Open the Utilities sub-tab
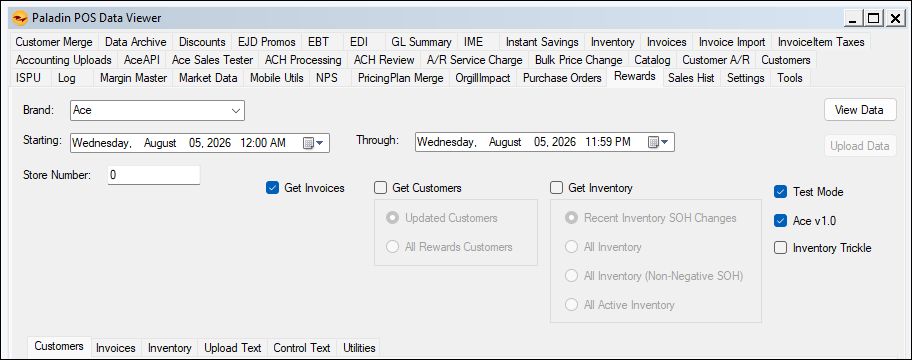 coord(359,348)
